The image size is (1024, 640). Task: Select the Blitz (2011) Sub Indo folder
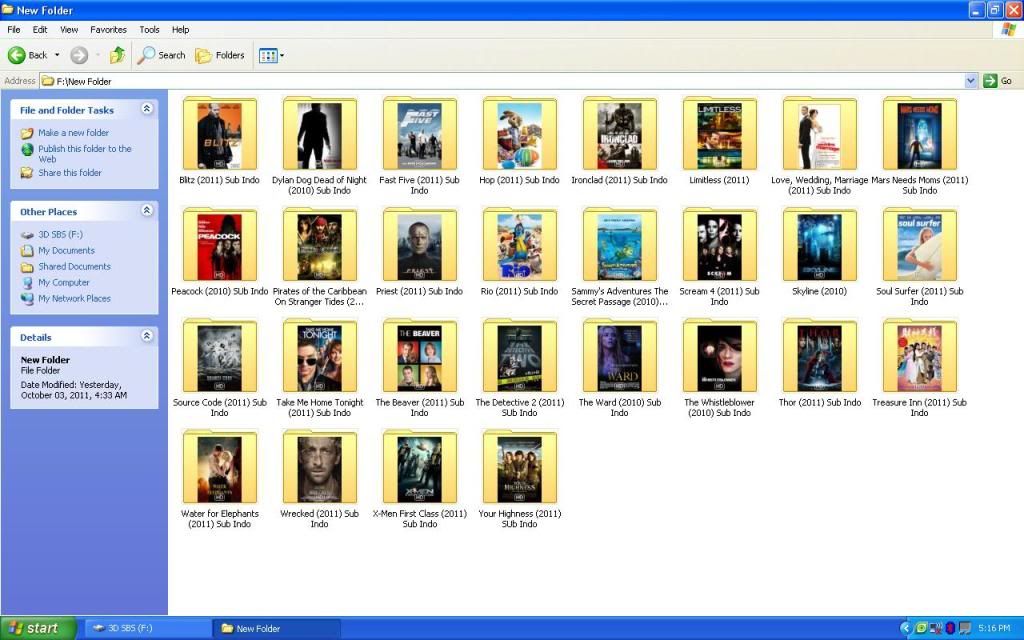coord(219,141)
